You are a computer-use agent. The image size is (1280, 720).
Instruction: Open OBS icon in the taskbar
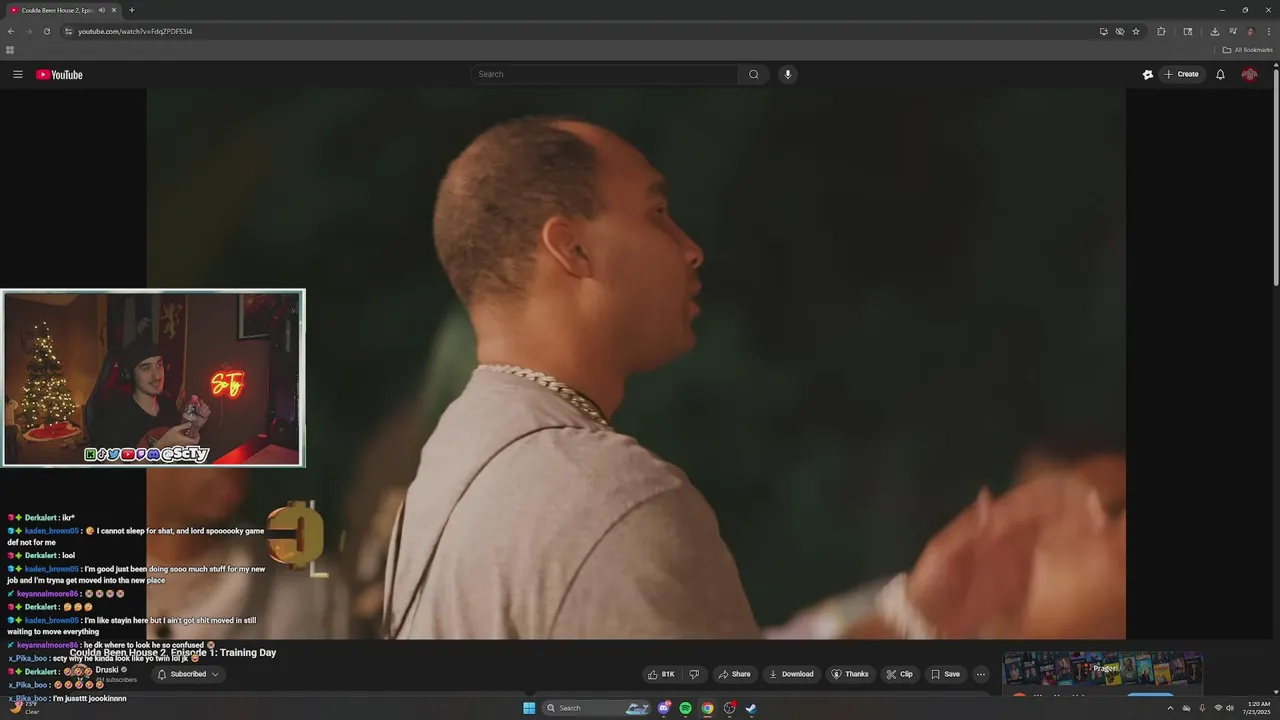(x=729, y=708)
